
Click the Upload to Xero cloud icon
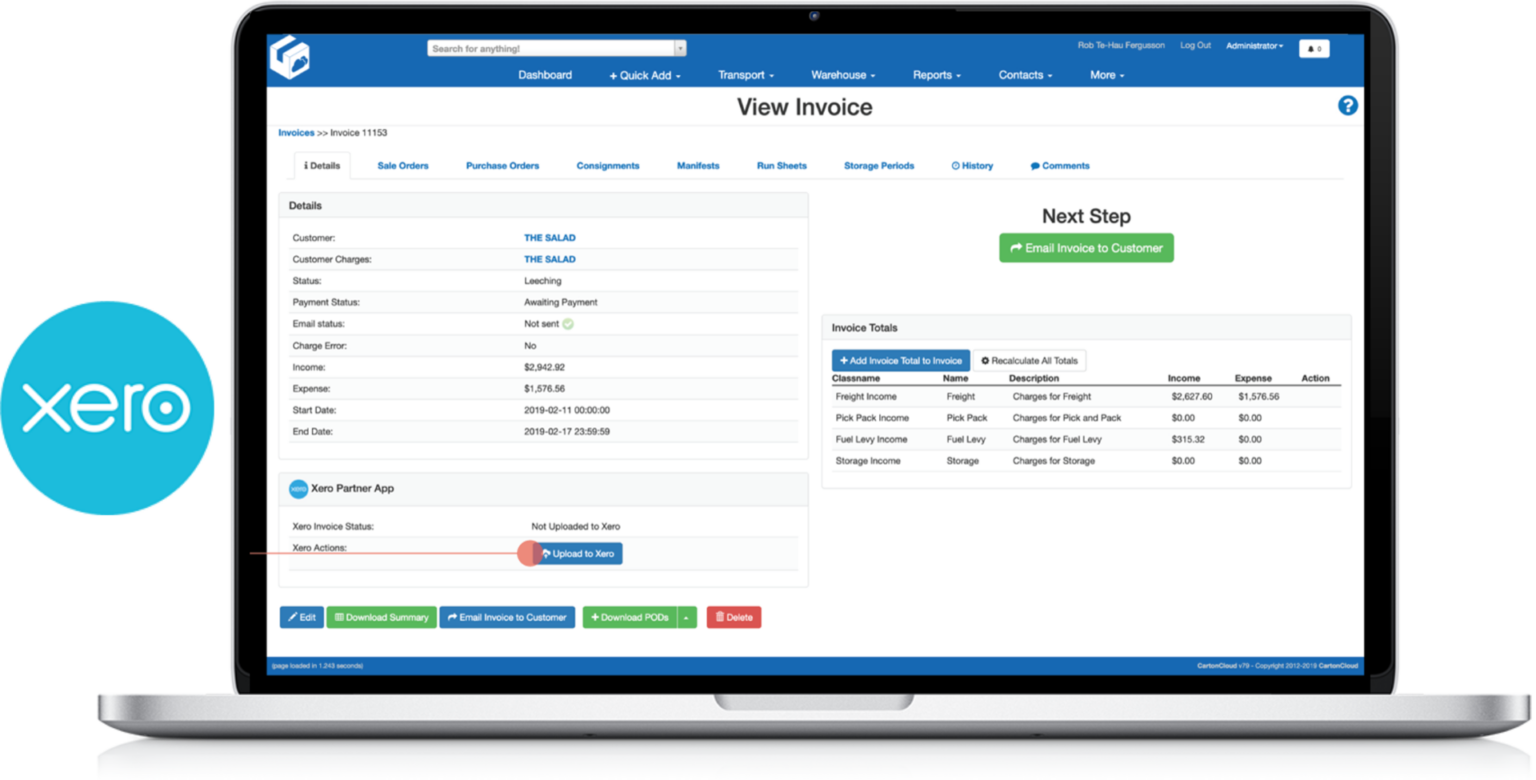[548, 553]
